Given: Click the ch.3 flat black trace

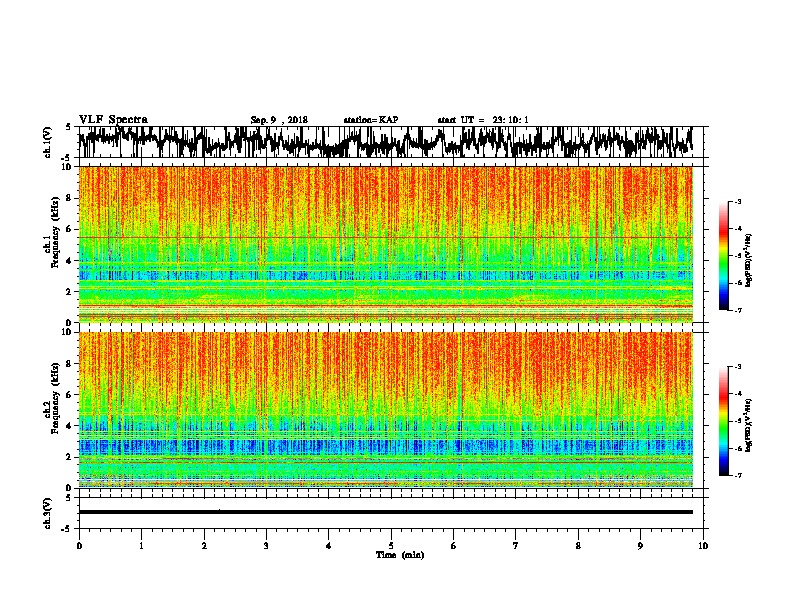Looking at the screenshot, I should 385,512.
